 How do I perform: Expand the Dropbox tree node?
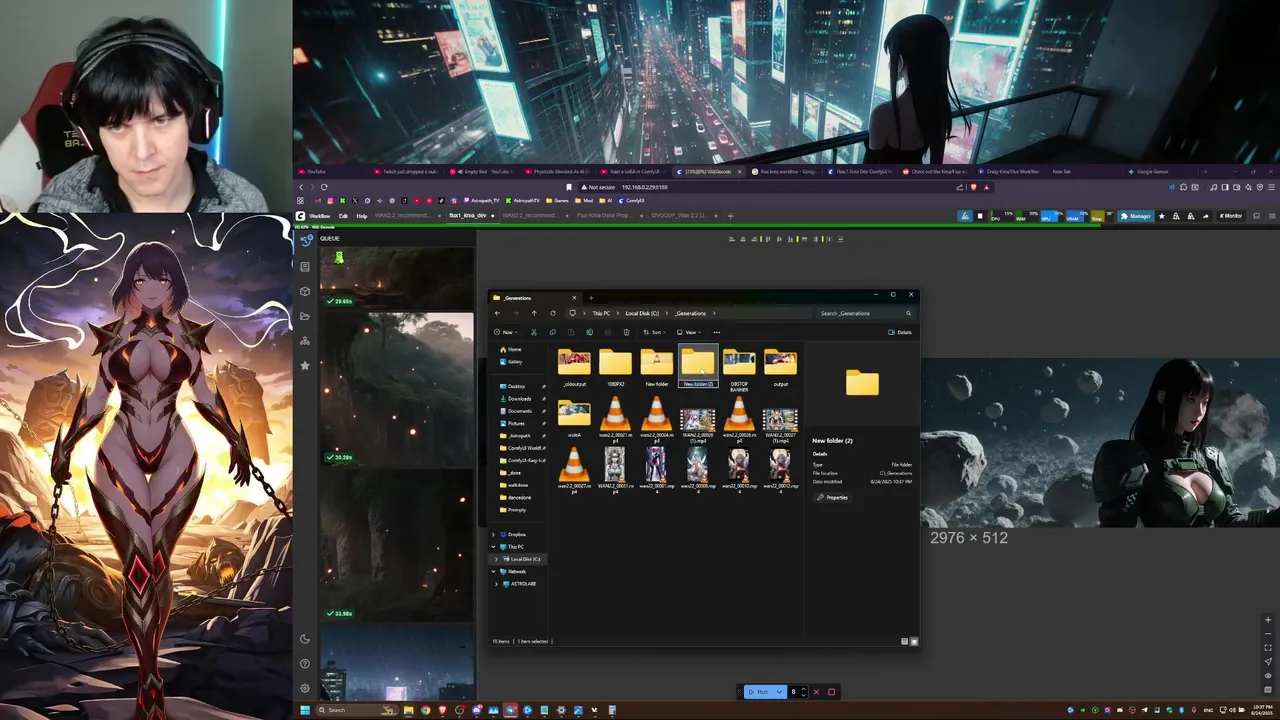pyautogui.click(x=493, y=534)
